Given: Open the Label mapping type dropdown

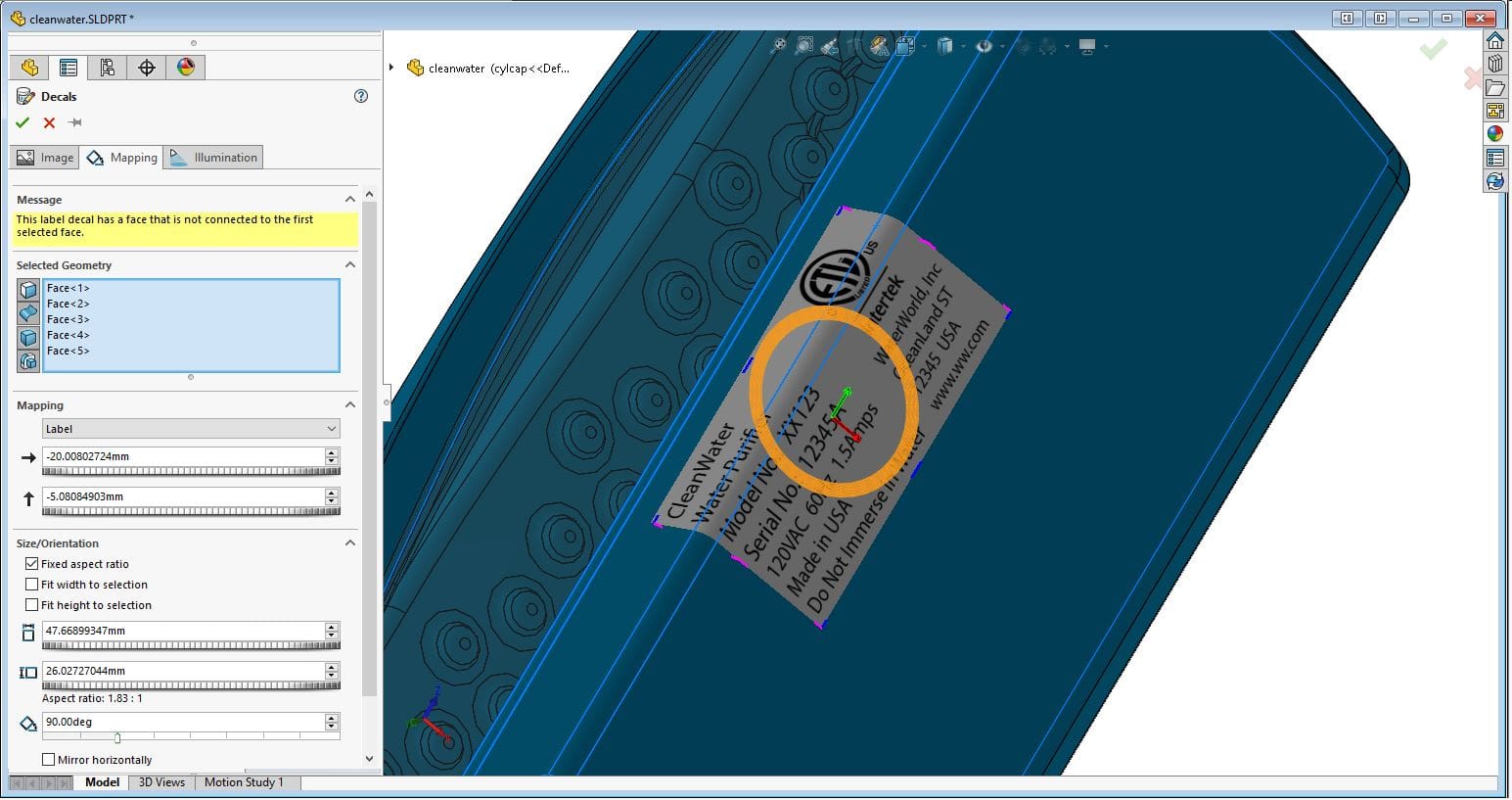Looking at the screenshot, I should (x=330, y=428).
